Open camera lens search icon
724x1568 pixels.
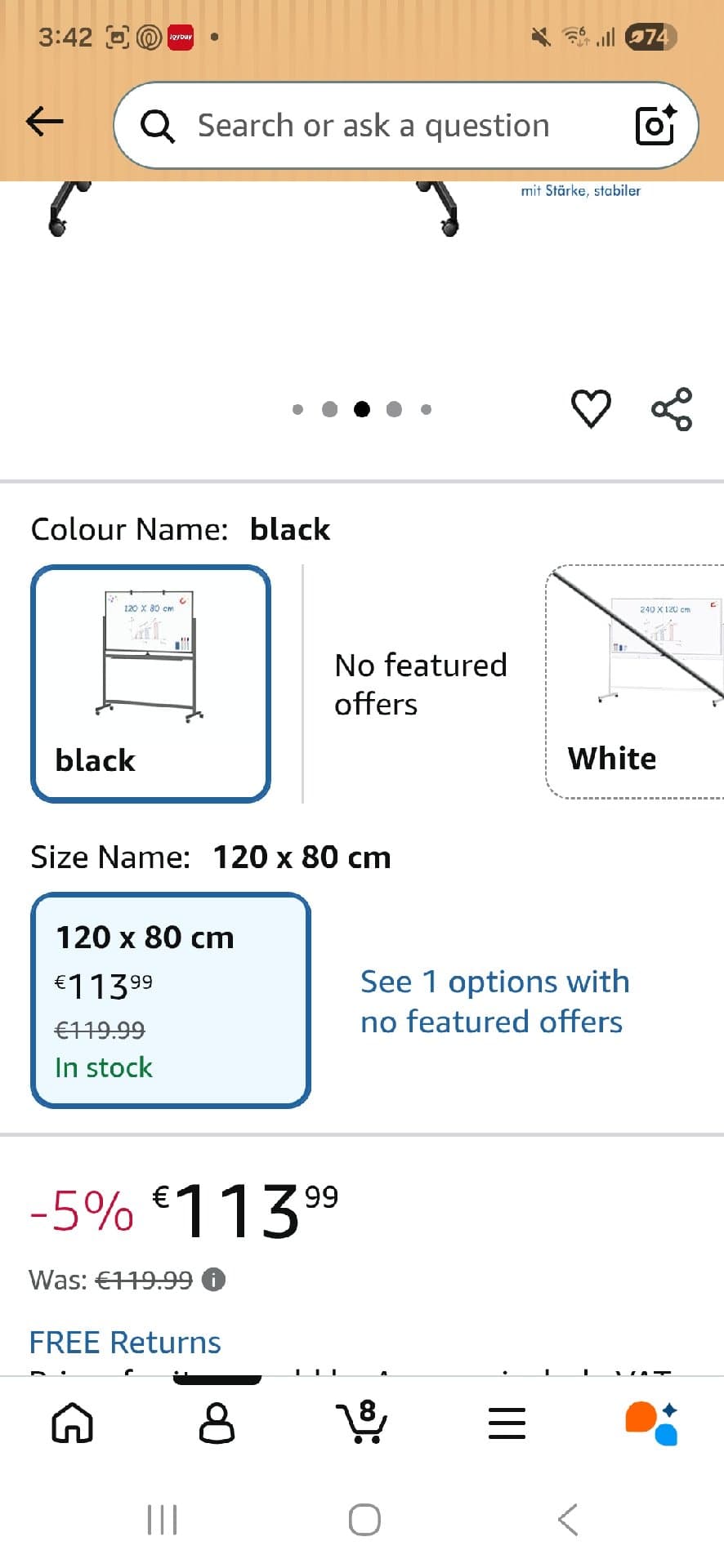655,125
